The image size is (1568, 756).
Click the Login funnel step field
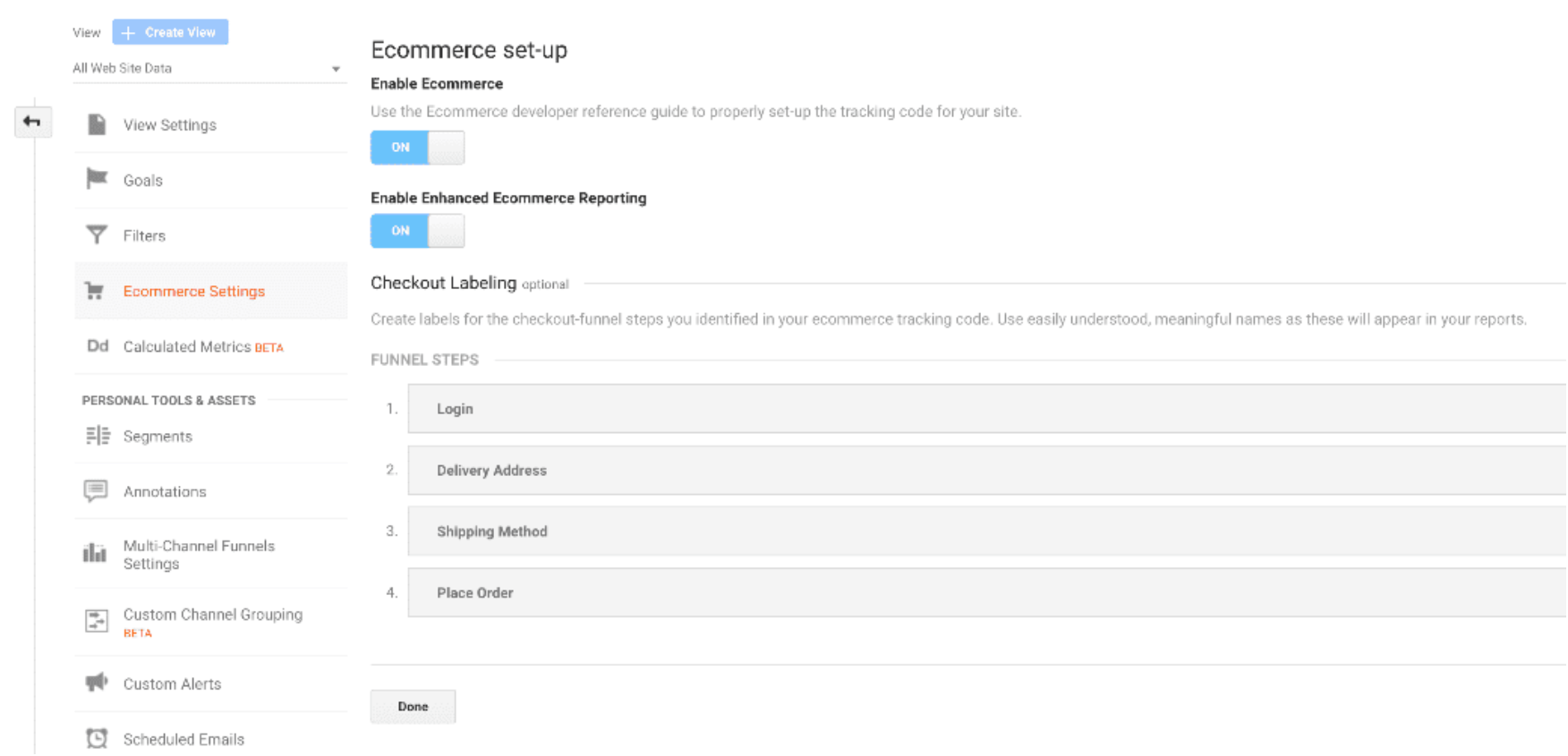coord(984,409)
